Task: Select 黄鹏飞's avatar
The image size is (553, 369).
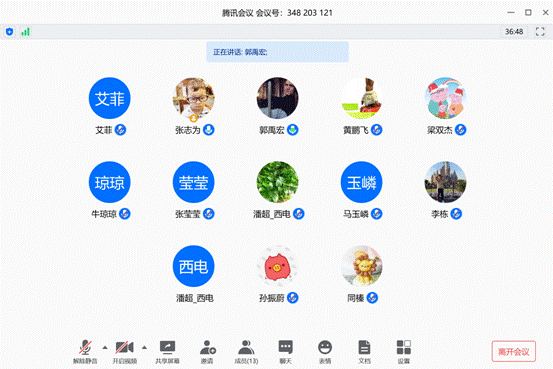Action: (361, 98)
